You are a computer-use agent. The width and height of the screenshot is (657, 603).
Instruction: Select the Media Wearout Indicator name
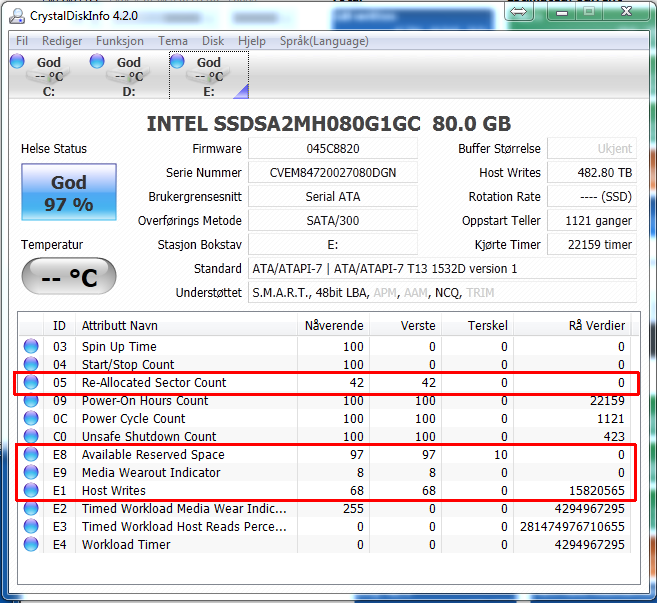coord(151,473)
